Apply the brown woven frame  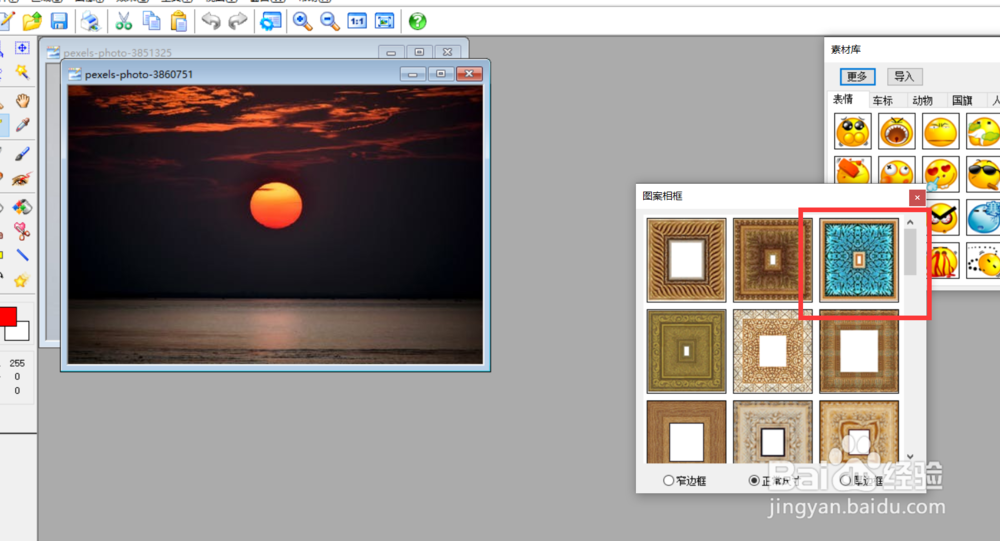[858, 351]
